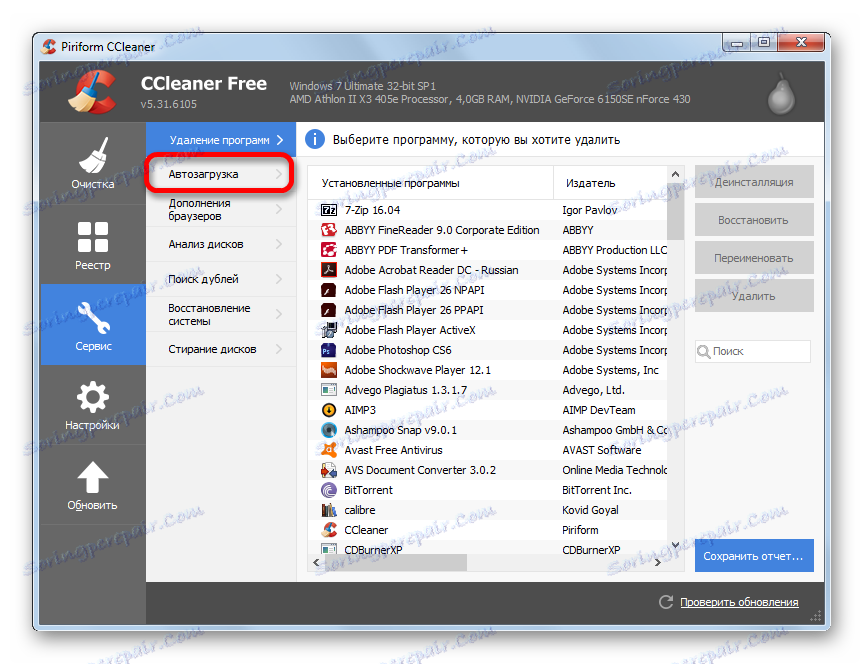This screenshot has height=664, width=864.
Task: Expand the Анализ дисков chevron
Action: [279, 244]
